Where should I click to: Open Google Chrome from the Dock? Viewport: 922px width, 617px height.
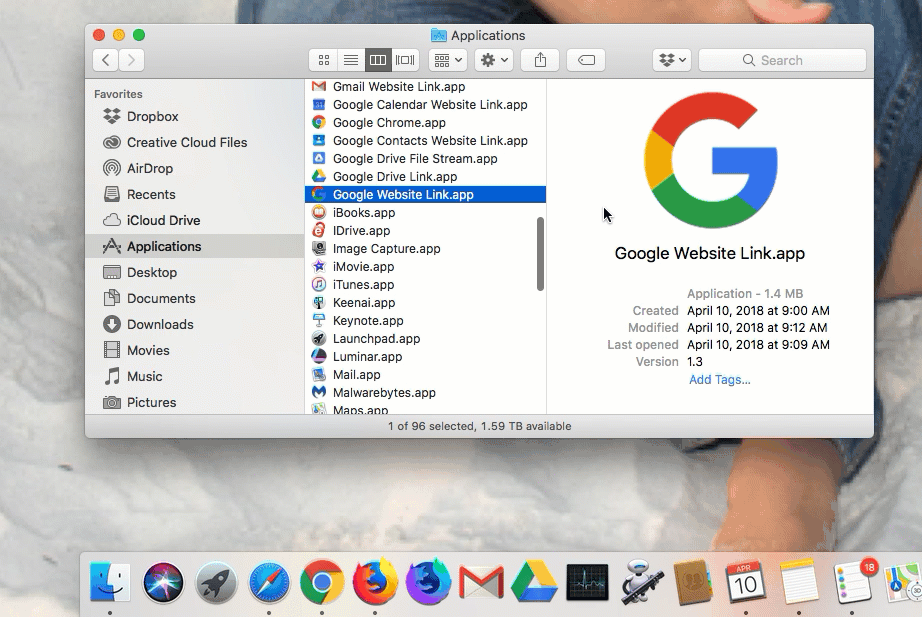[322, 581]
